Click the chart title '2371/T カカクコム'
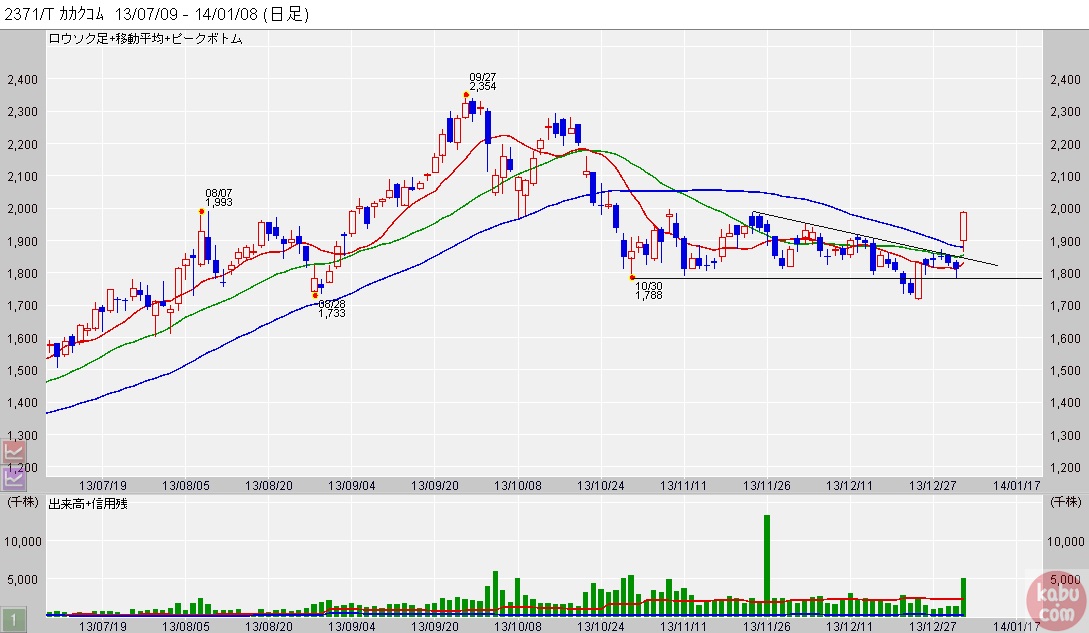The height and width of the screenshot is (633, 1089). point(55,14)
